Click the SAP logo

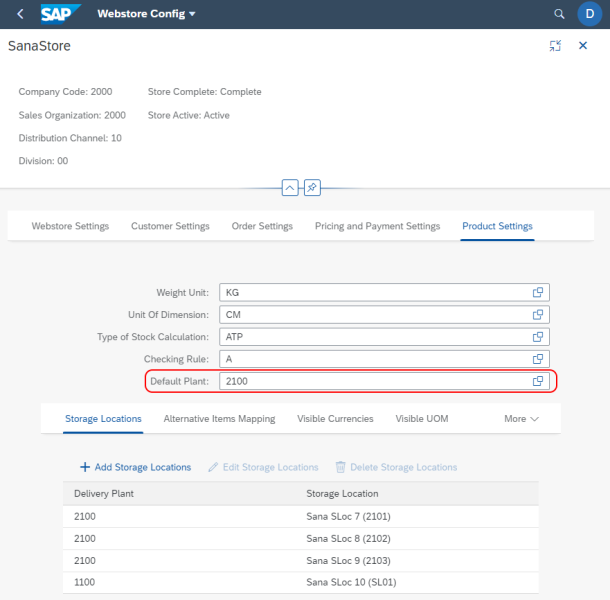pyautogui.click(x=61, y=14)
